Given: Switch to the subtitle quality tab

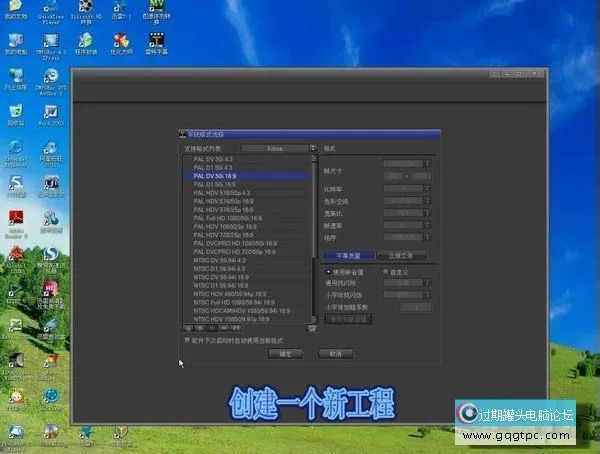Looking at the screenshot, I should (x=349, y=255).
